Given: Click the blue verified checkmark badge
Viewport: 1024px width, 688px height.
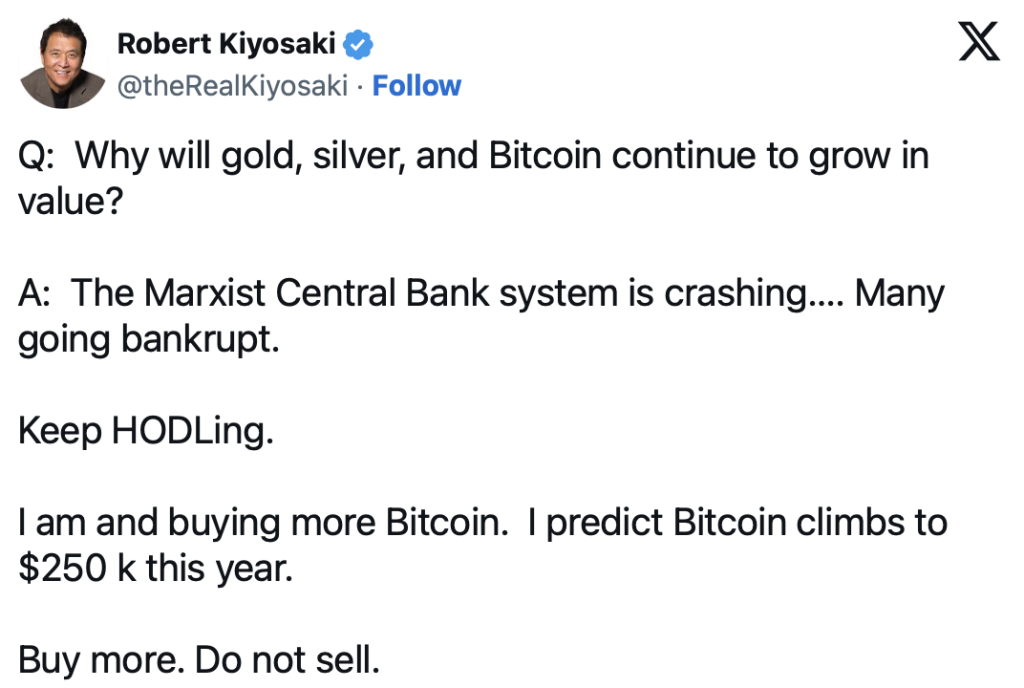Looking at the screenshot, I should pos(358,44).
